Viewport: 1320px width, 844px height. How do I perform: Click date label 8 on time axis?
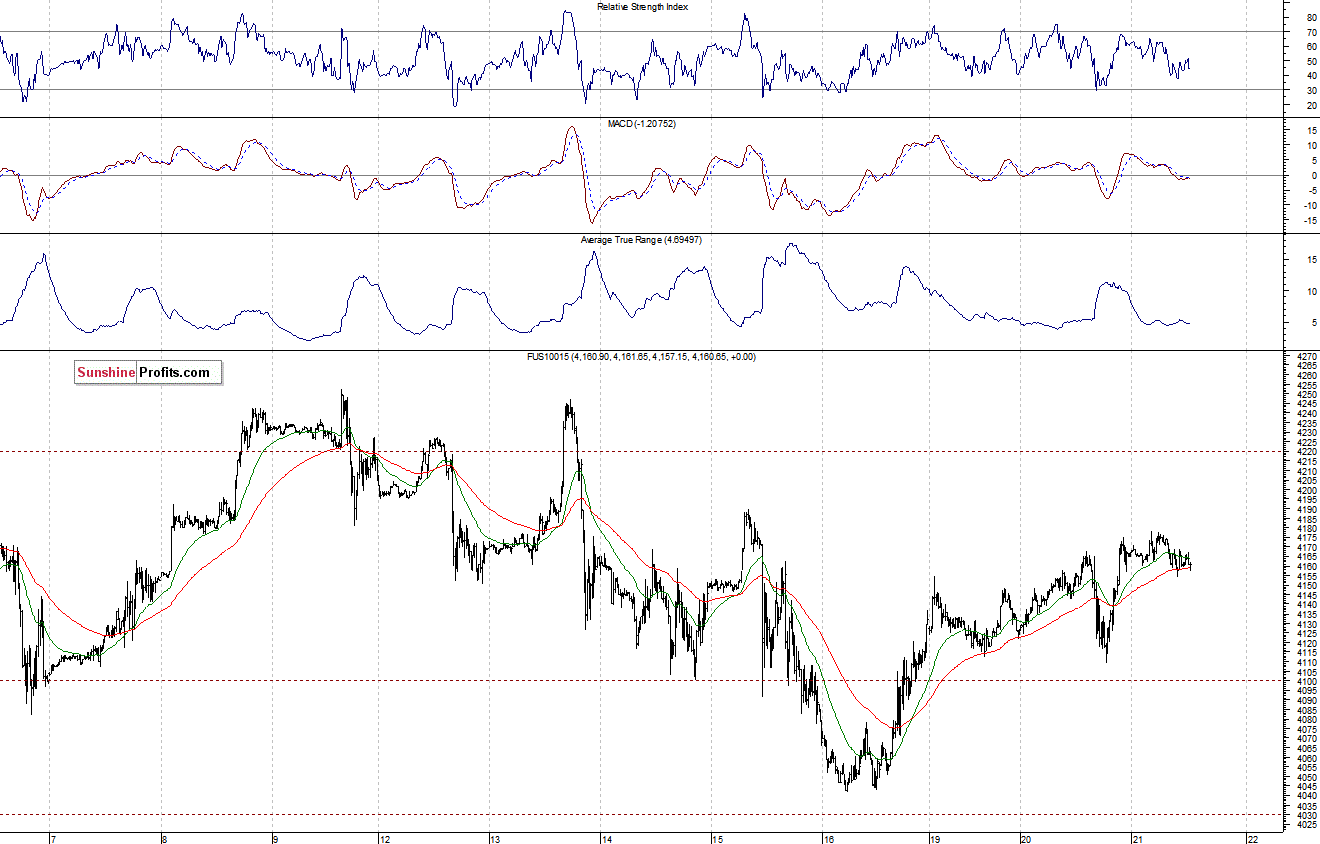coord(164,838)
